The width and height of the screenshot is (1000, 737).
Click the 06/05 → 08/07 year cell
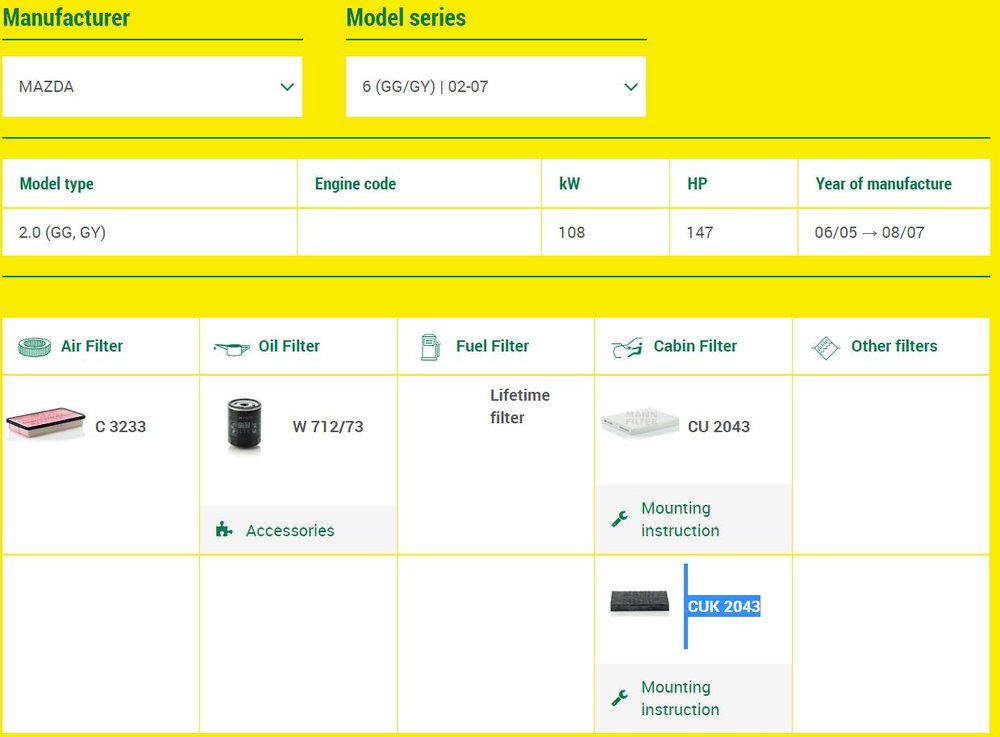894,232
